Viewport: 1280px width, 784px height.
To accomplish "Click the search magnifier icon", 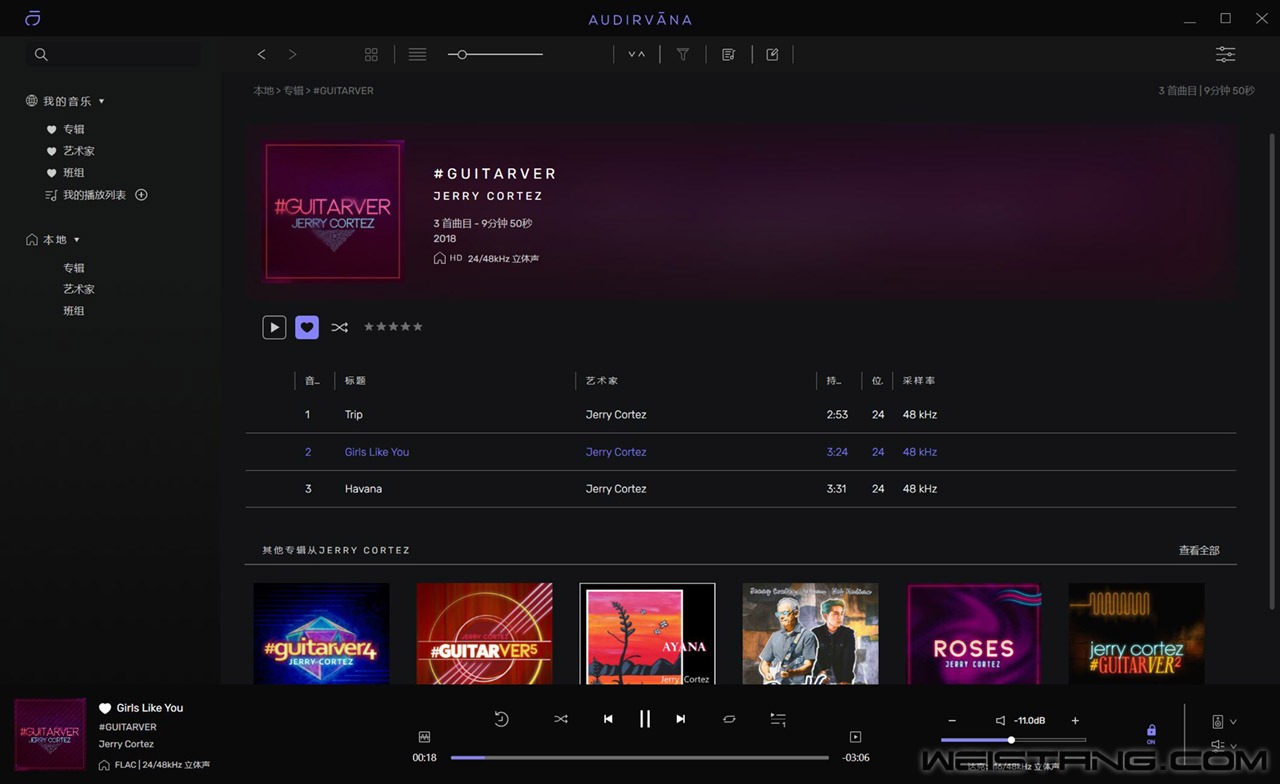I will [x=41, y=55].
